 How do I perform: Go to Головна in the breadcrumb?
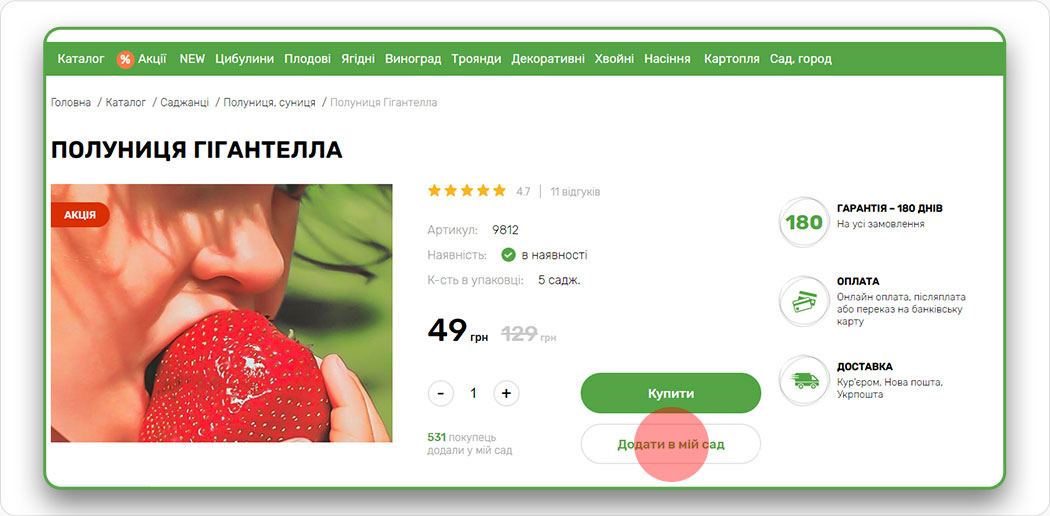[x=71, y=102]
